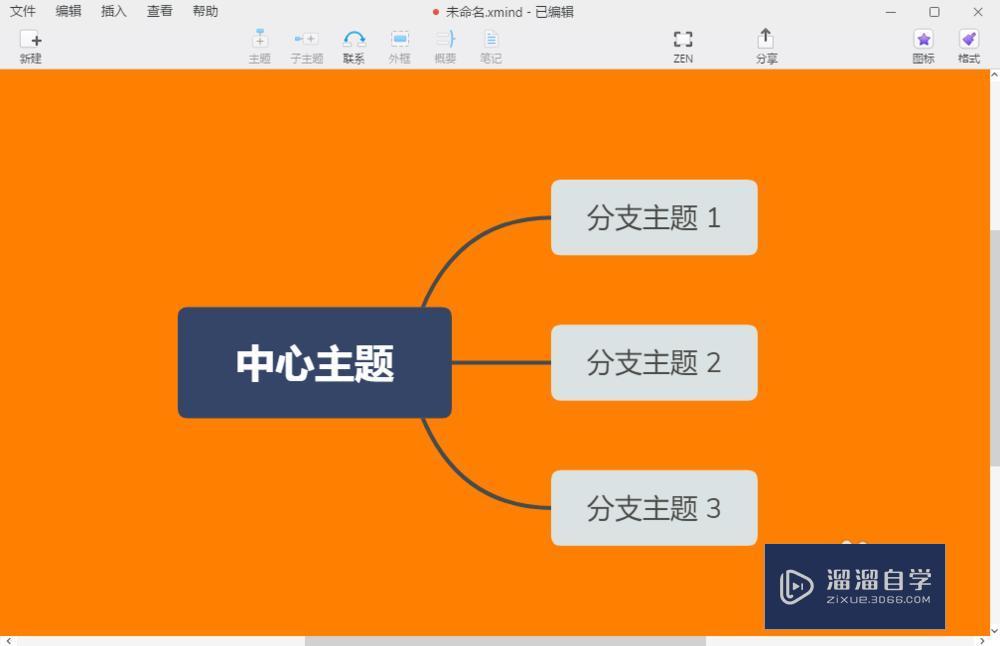Toggle ZEN full-screen mode

tap(683, 46)
